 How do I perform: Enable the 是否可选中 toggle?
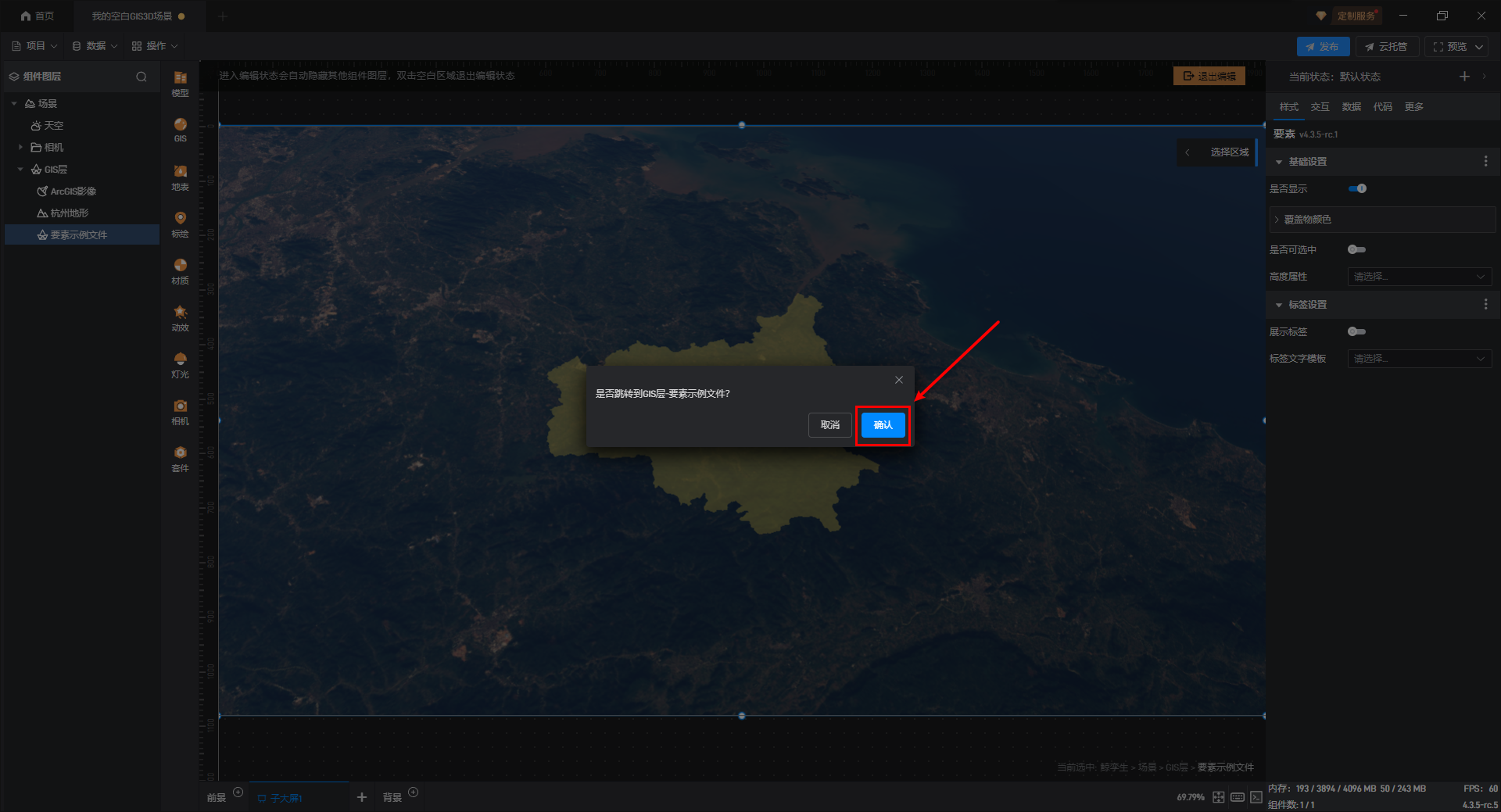tap(1356, 249)
